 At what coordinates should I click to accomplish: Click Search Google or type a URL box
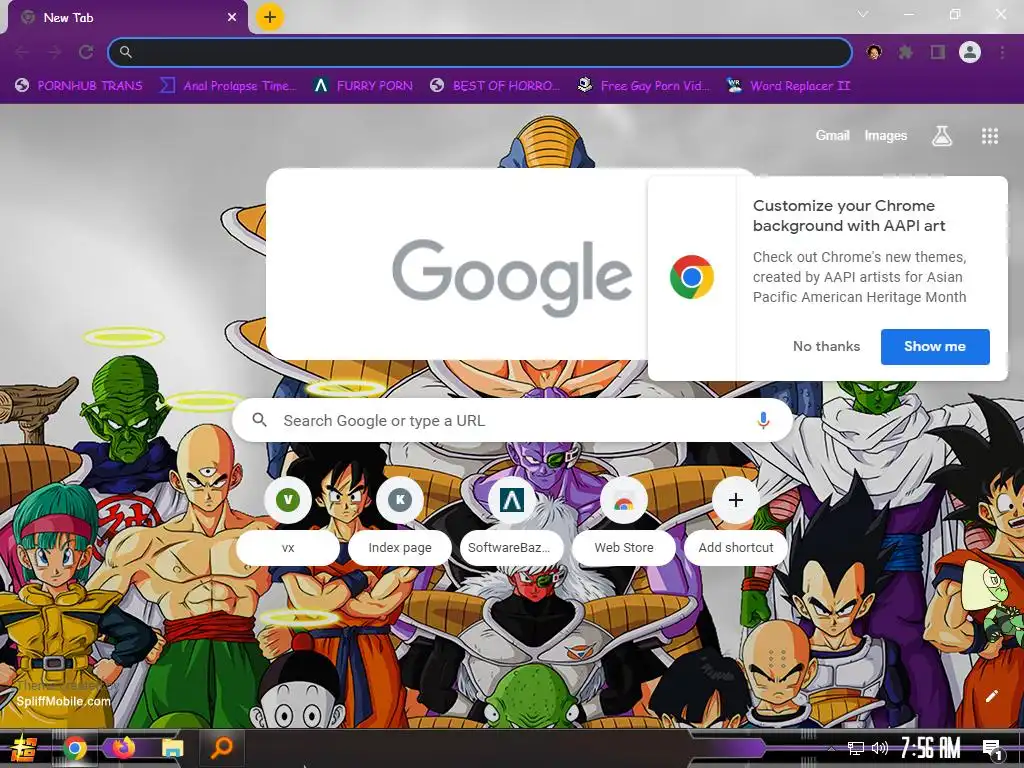click(x=513, y=421)
